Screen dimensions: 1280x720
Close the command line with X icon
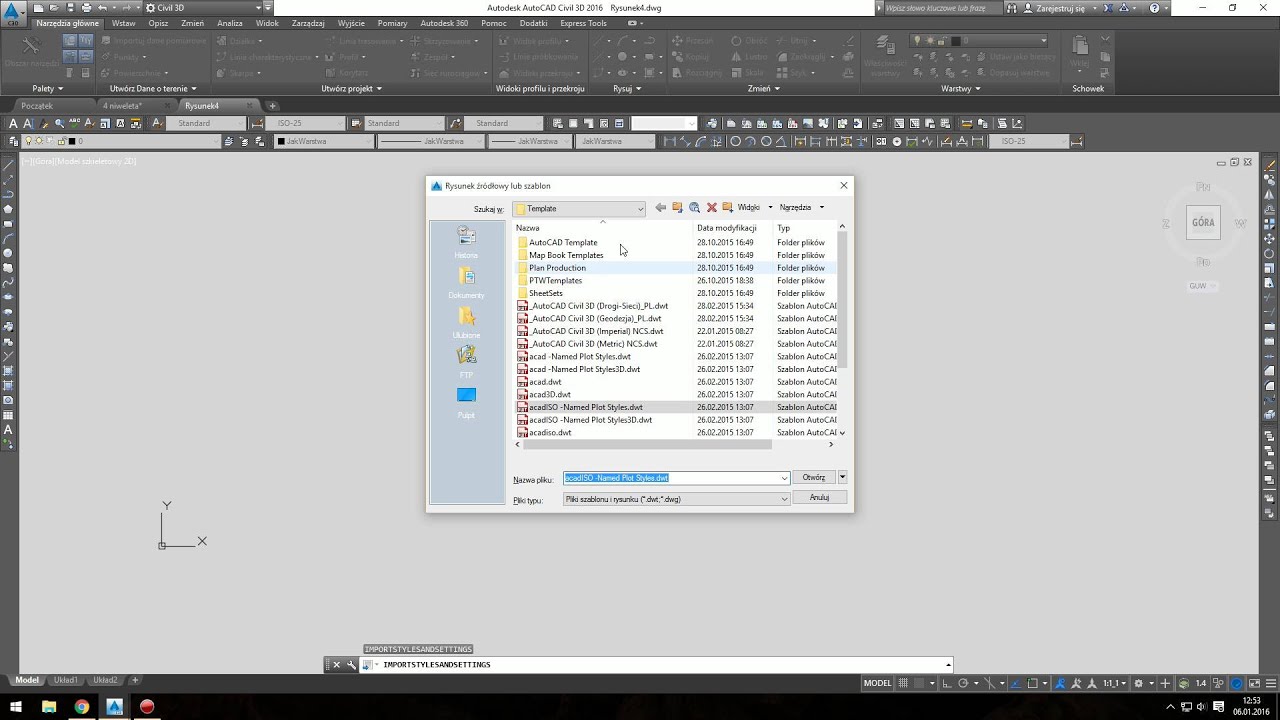pos(336,665)
